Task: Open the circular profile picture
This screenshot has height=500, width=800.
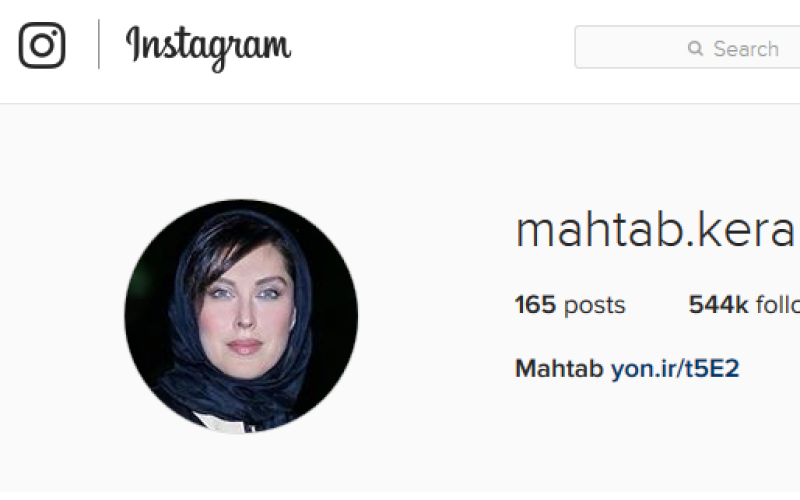Action: [x=241, y=316]
